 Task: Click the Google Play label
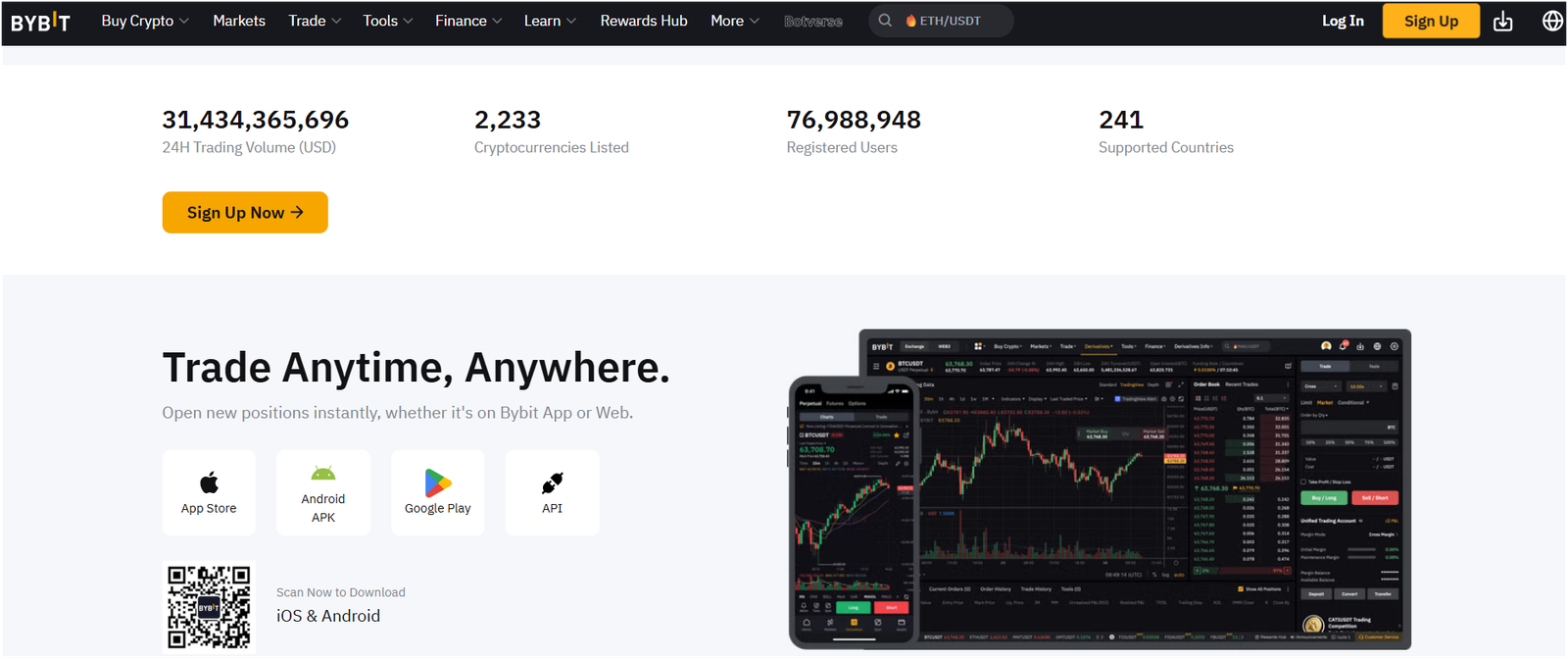click(x=438, y=508)
